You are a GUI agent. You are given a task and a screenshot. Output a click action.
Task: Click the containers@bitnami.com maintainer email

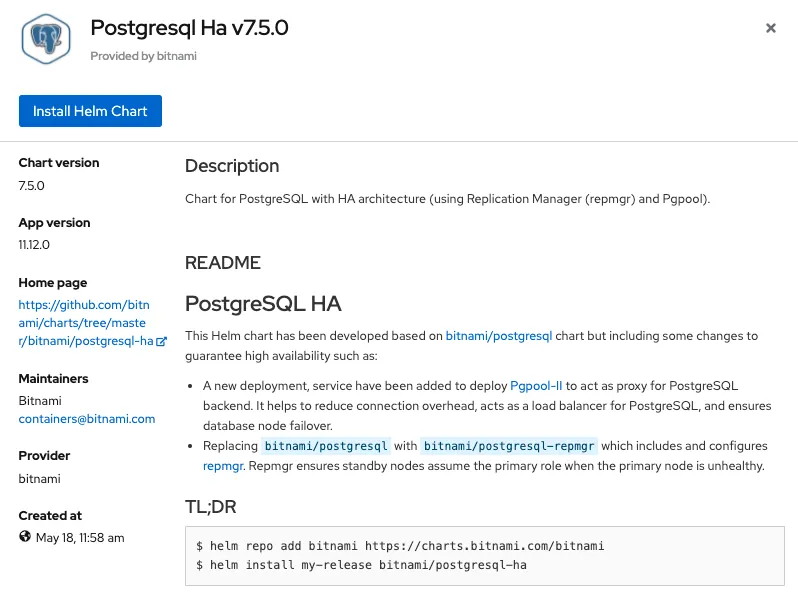coord(87,419)
